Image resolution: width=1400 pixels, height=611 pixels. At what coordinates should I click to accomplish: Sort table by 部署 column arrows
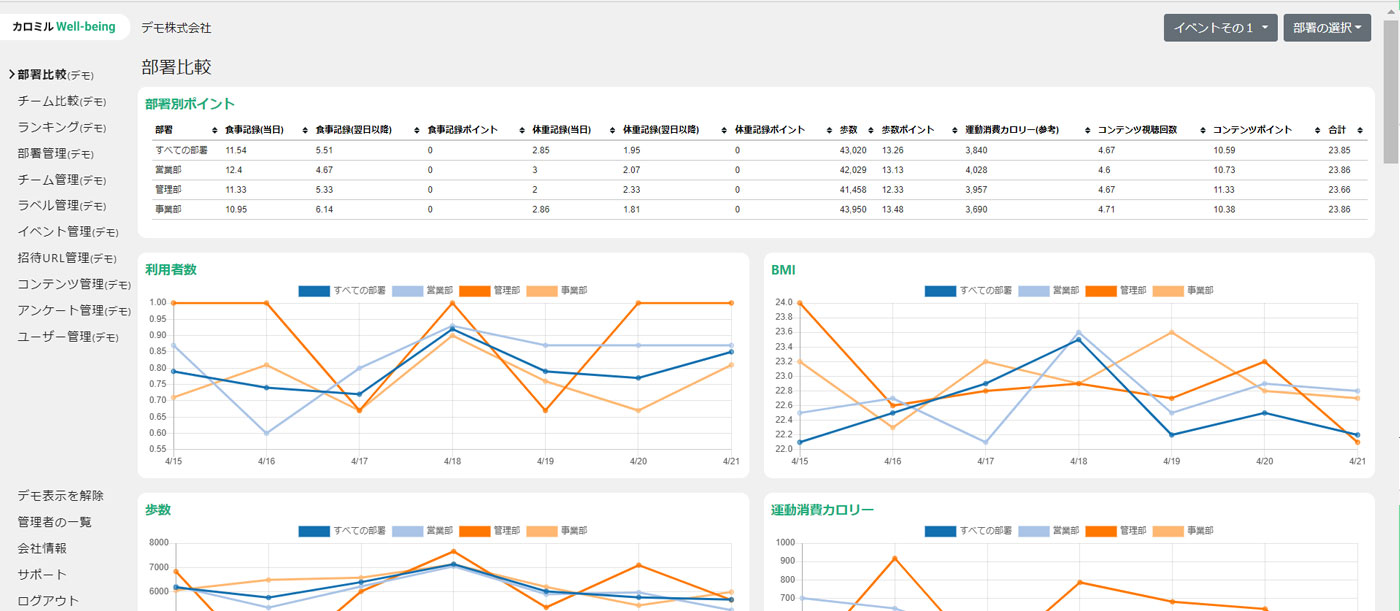[x=215, y=131]
